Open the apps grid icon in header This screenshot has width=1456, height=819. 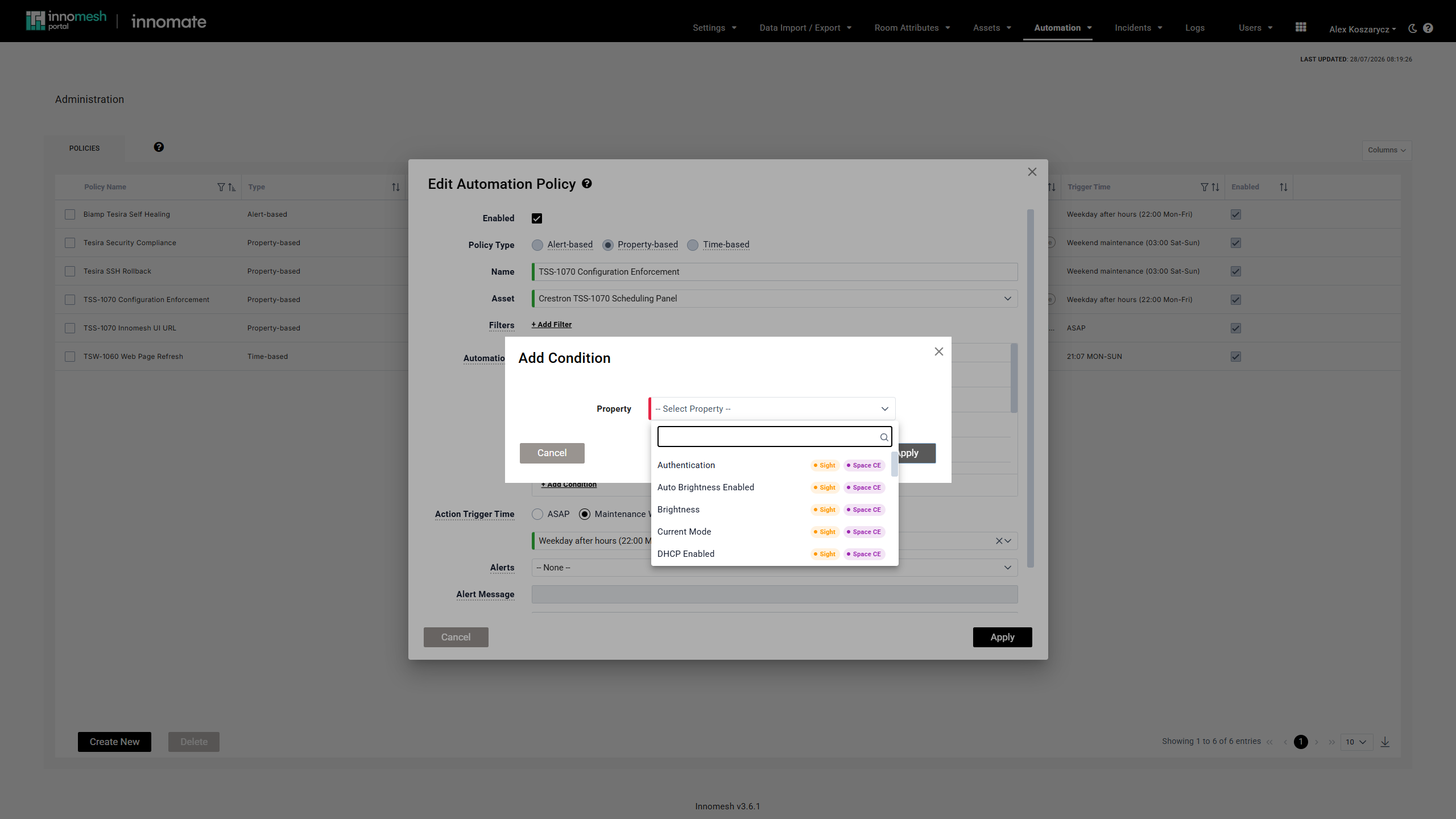(1301, 27)
